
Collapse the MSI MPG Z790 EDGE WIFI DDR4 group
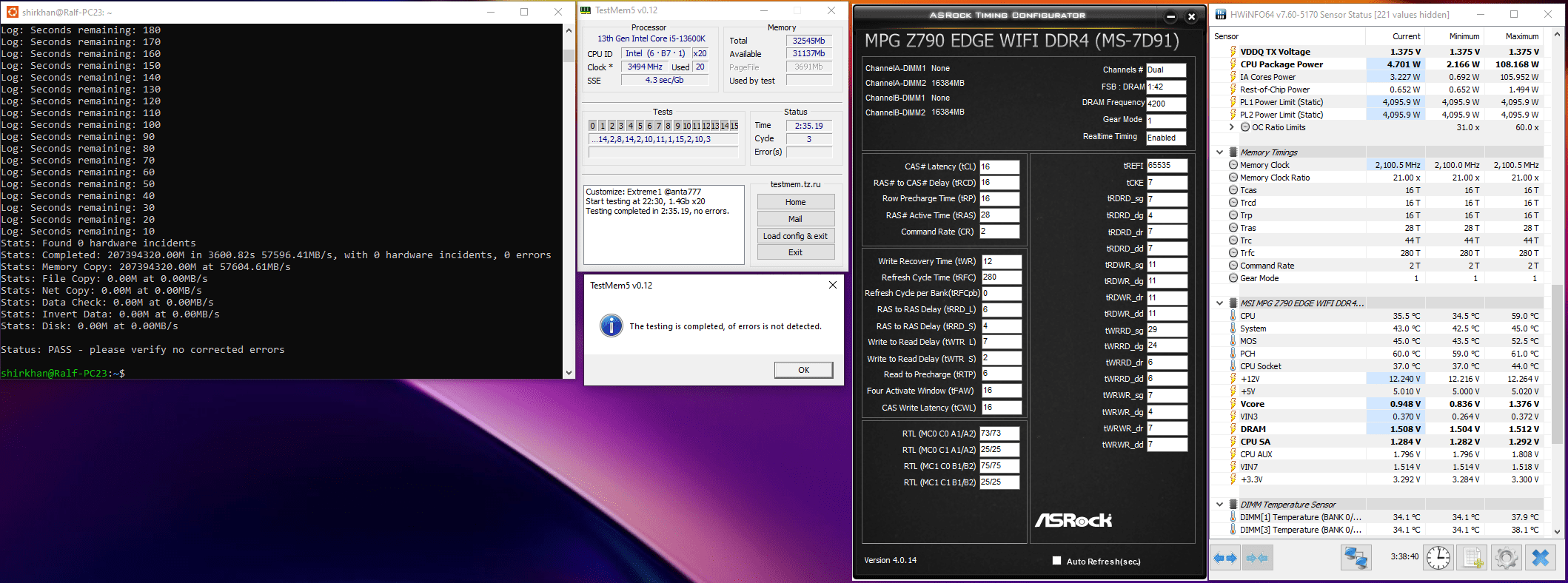pyautogui.click(x=1220, y=303)
